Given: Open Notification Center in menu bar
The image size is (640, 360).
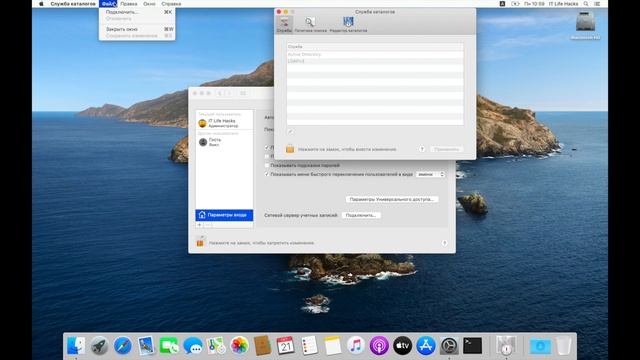Looking at the screenshot, I should click(597, 4).
